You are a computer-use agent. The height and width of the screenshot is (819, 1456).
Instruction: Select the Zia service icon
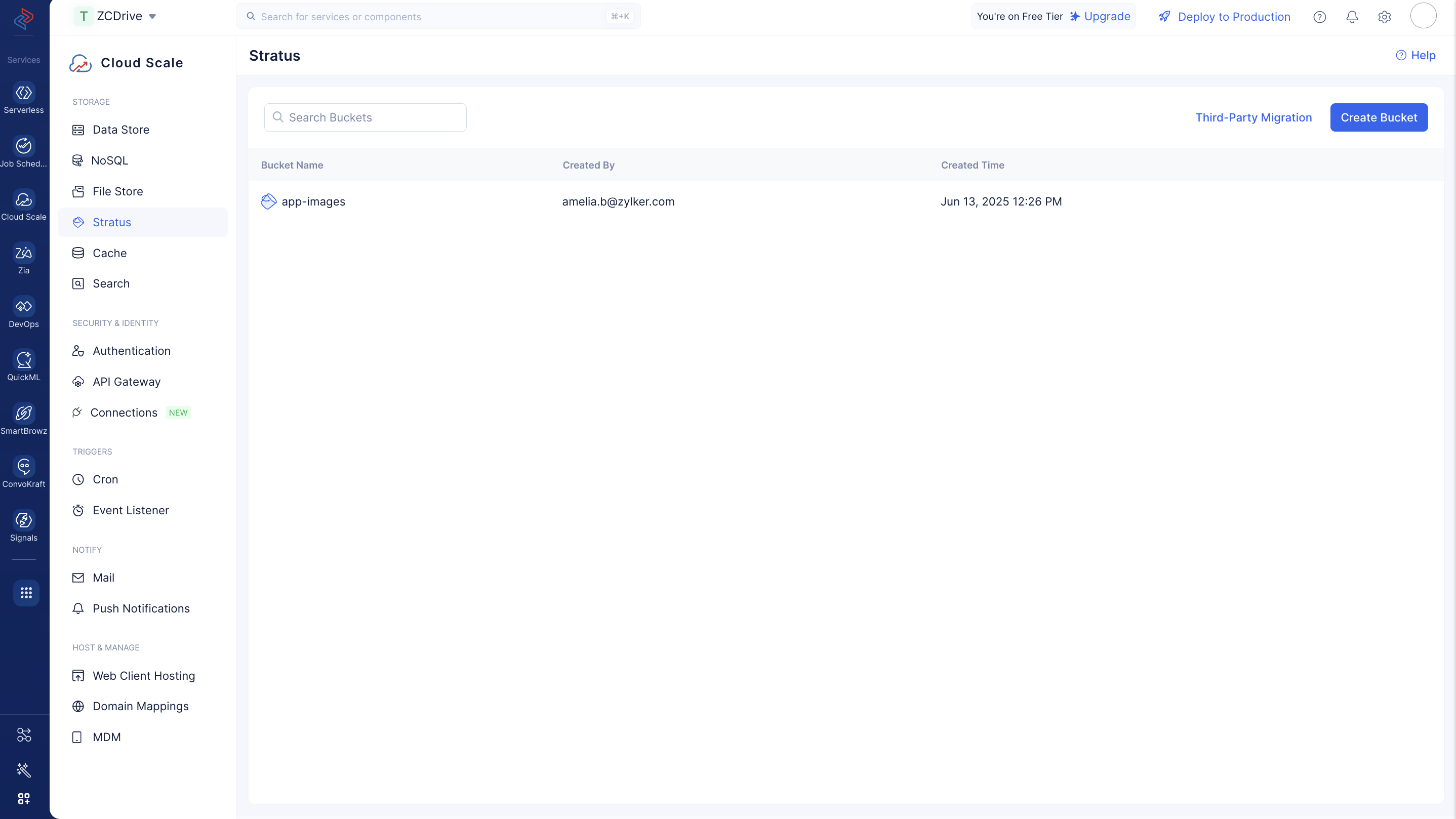click(x=24, y=253)
